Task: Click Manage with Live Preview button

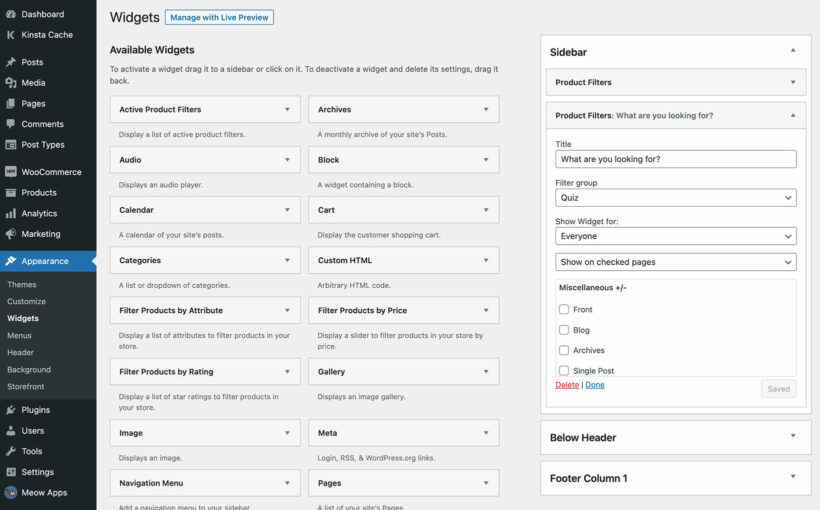Action: (x=219, y=18)
